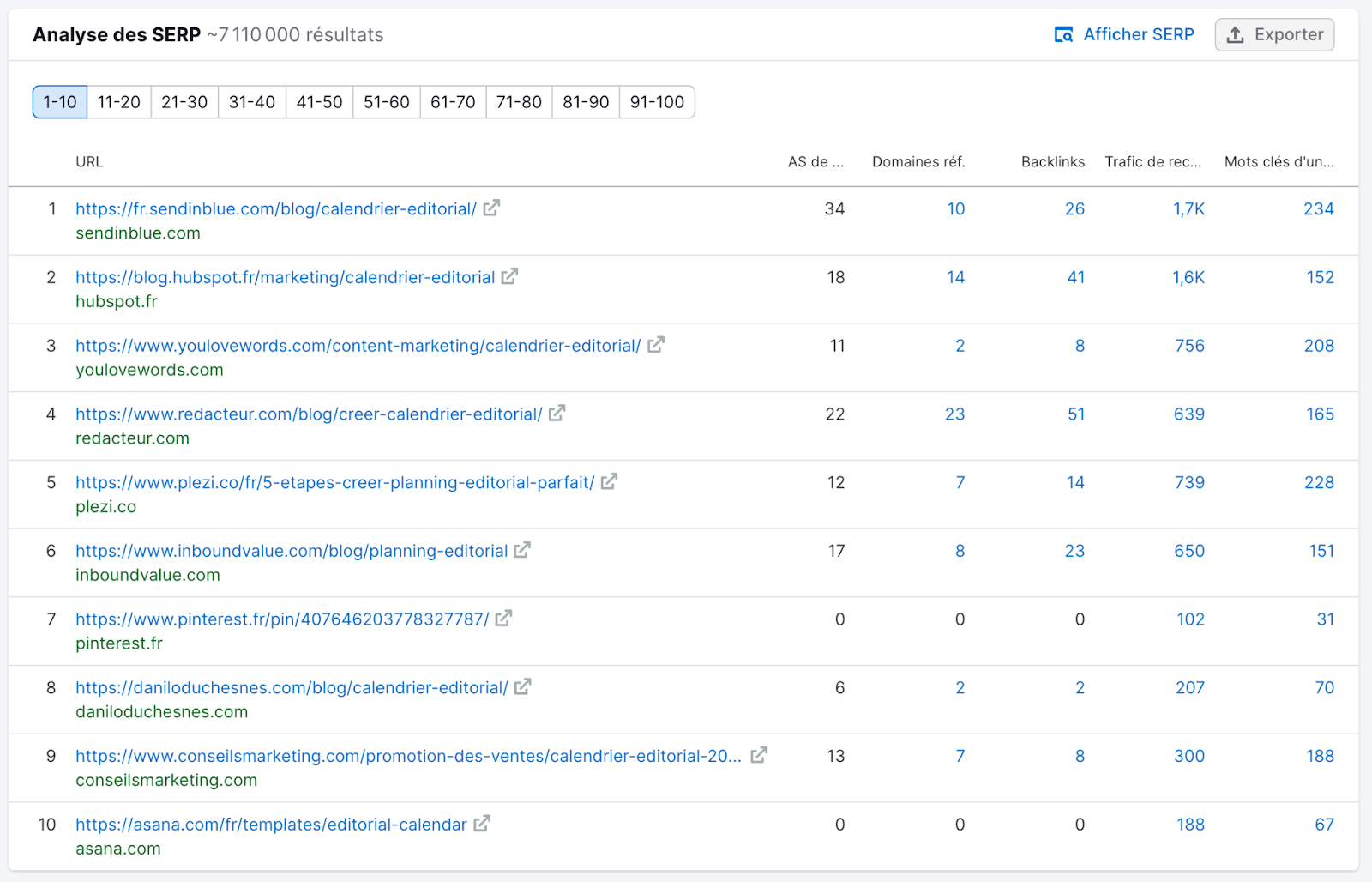Image resolution: width=1372 pixels, height=882 pixels.
Task: Click the AS de... column header
Action: pyautogui.click(x=815, y=162)
